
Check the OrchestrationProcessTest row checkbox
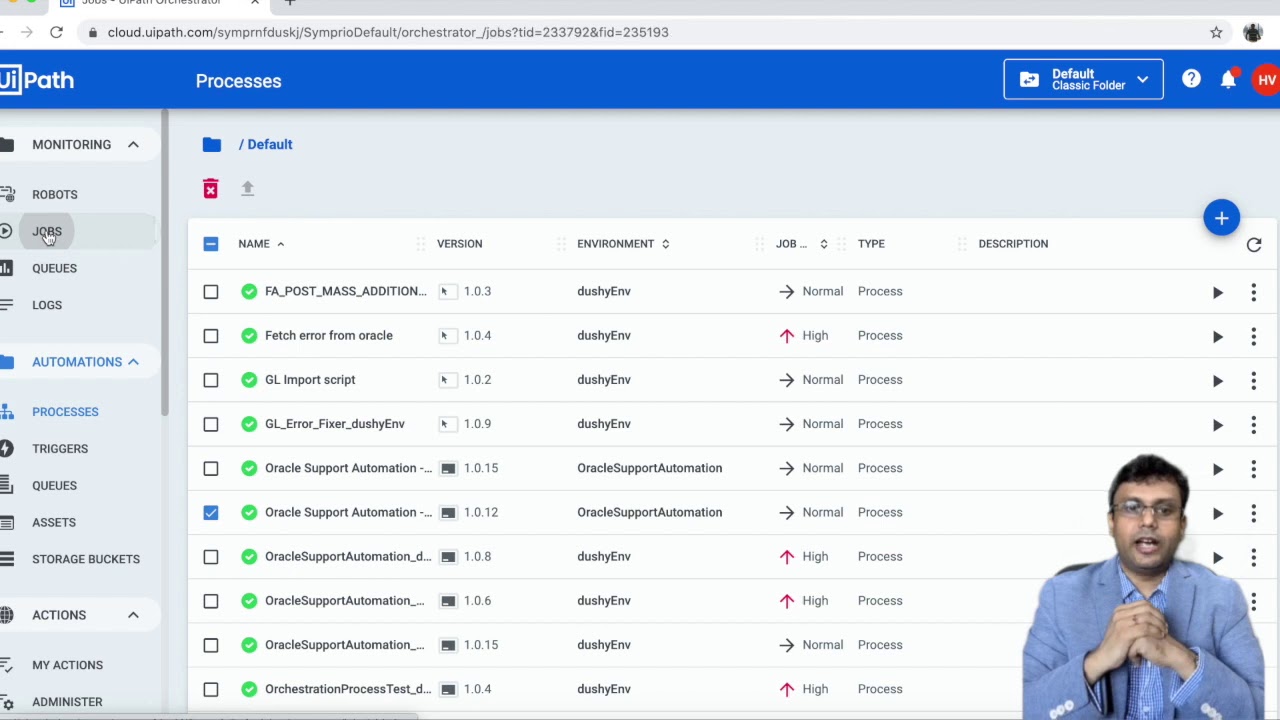pyautogui.click(x=210, y=689)
